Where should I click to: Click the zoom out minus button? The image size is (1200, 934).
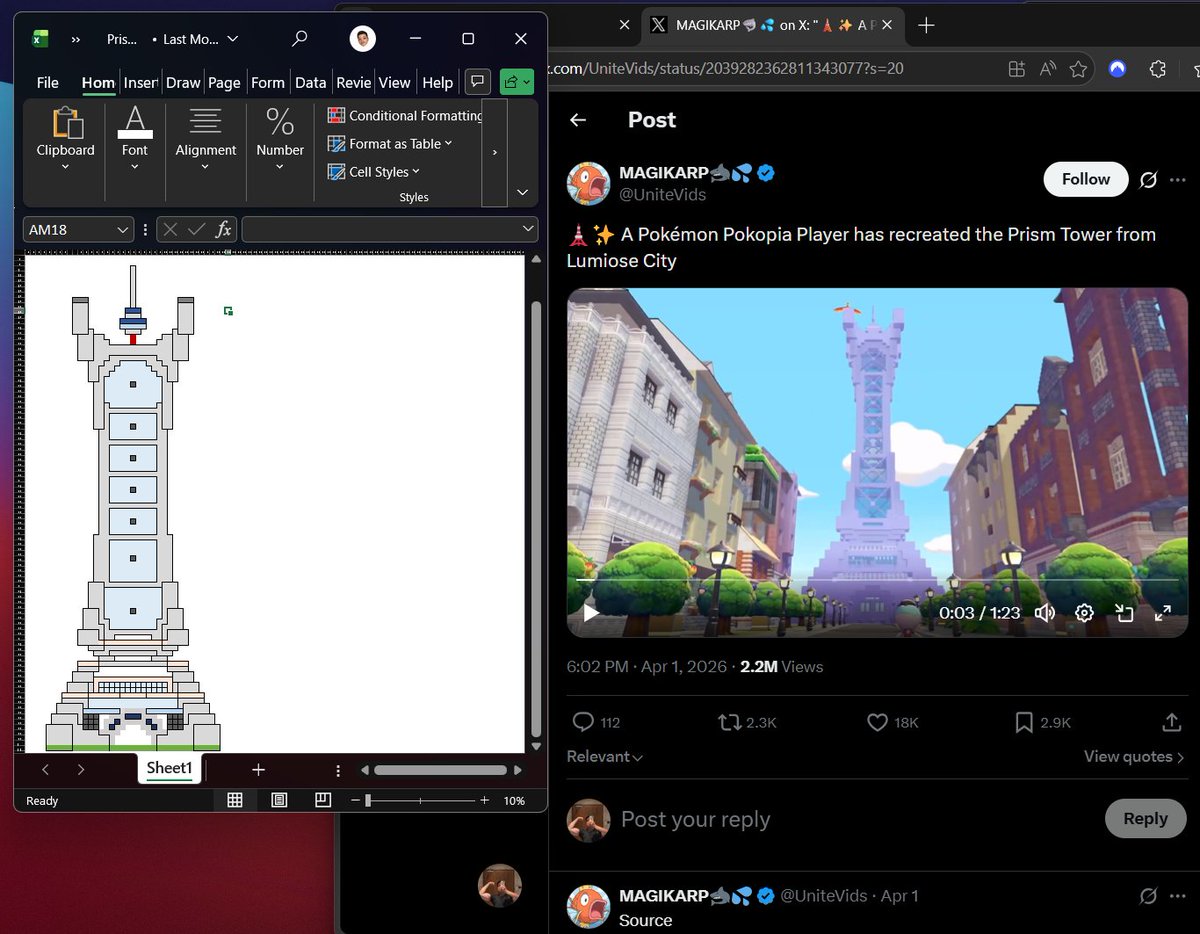(355, 800)
